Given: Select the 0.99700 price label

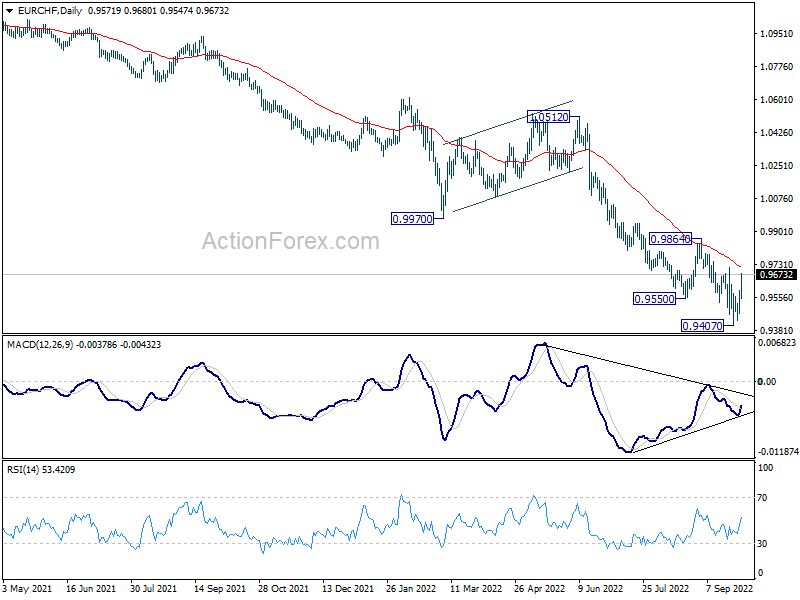Looking at the screenshot, I should pos(412,219).
